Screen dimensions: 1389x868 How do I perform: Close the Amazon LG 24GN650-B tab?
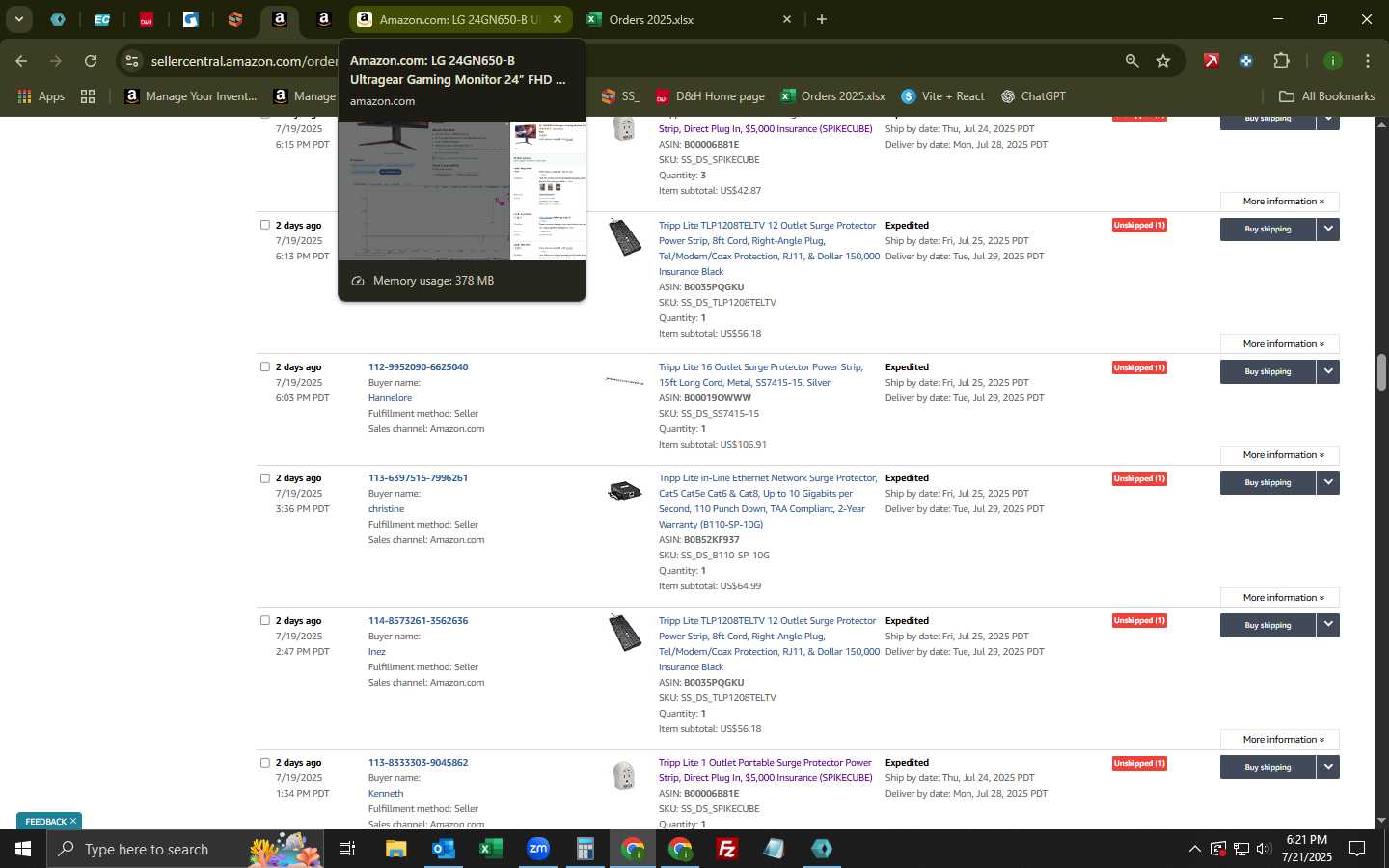coord(557,19)
